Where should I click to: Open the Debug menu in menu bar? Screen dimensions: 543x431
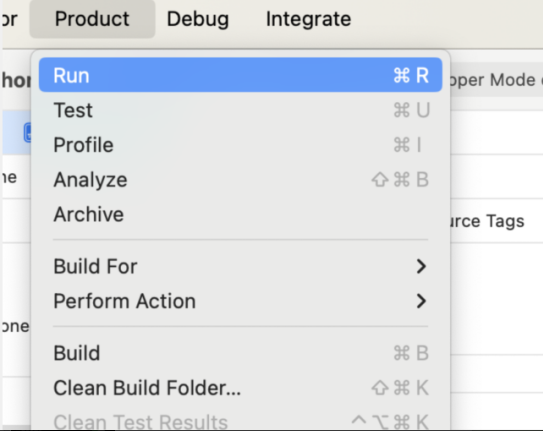198,19
